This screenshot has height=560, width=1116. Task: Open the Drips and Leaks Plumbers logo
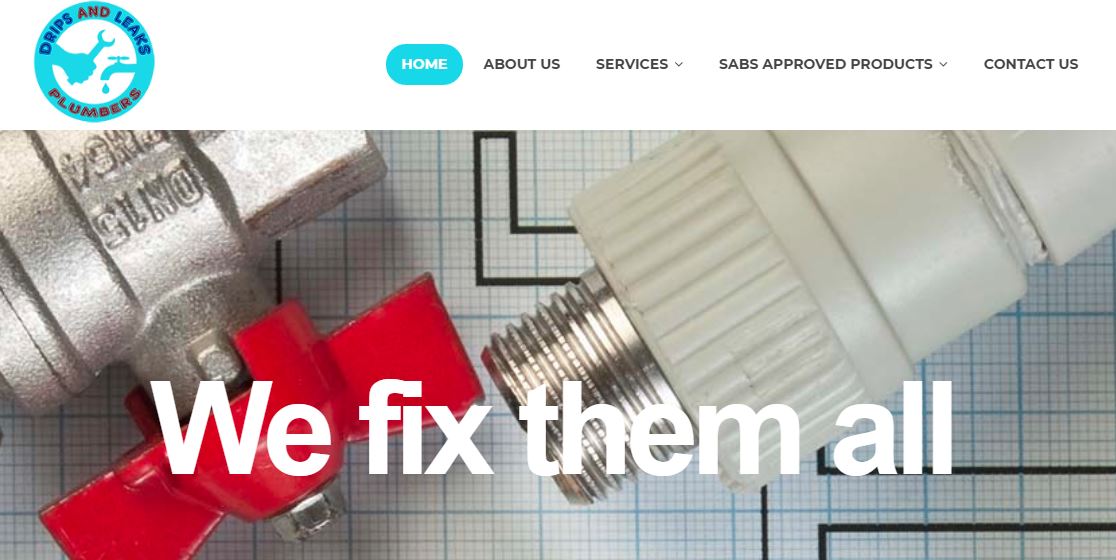click(x=94, y=61)
